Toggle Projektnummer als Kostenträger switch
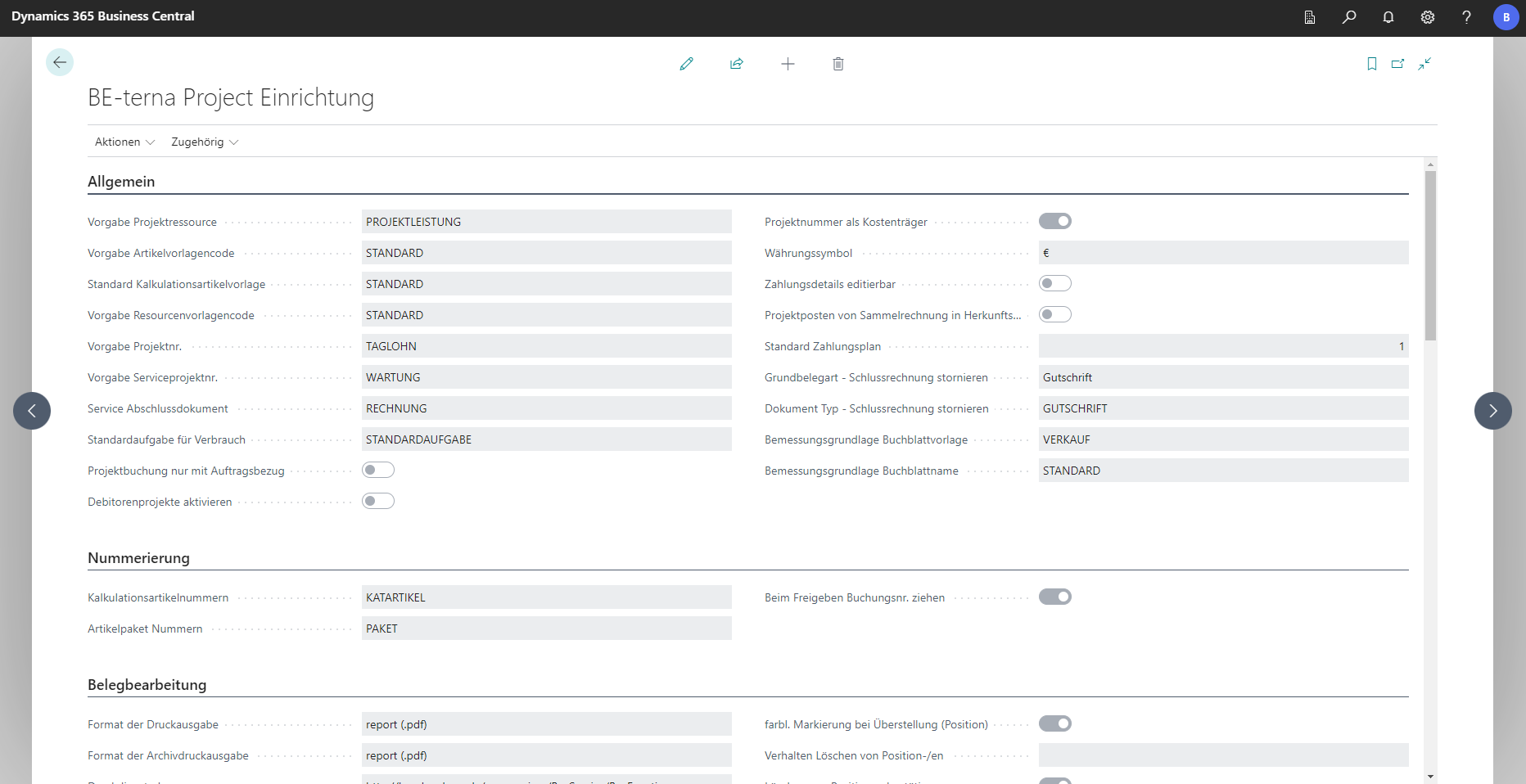 tap(1055, 221)
